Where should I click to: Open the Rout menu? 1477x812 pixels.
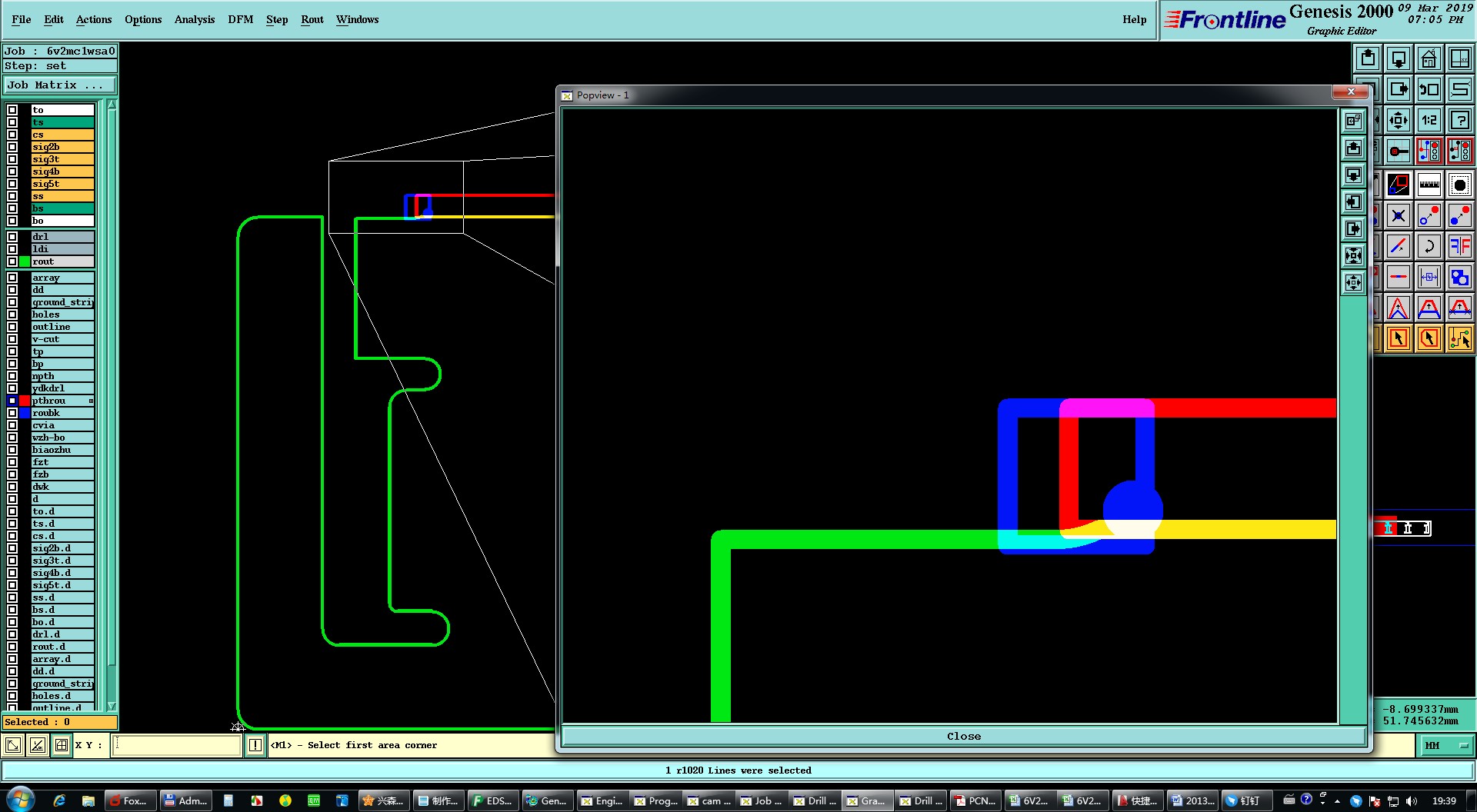312,19
